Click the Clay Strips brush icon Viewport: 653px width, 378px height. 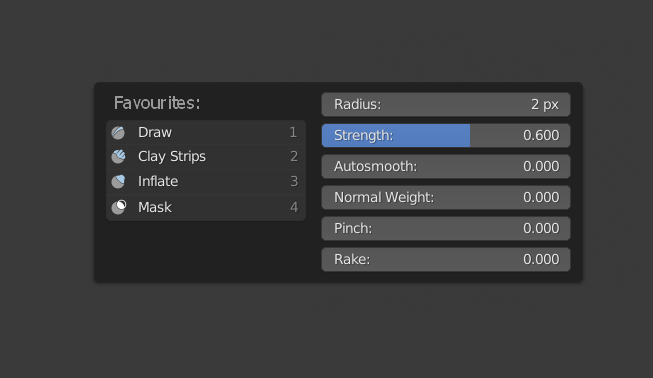[118, 157]
